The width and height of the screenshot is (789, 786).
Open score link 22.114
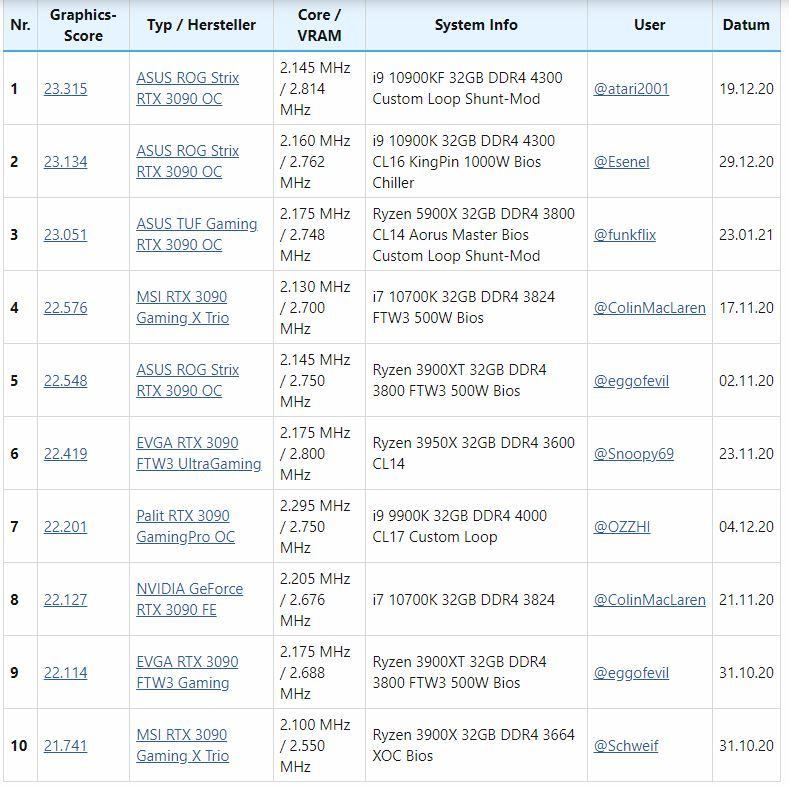click(x=65, y=673)
